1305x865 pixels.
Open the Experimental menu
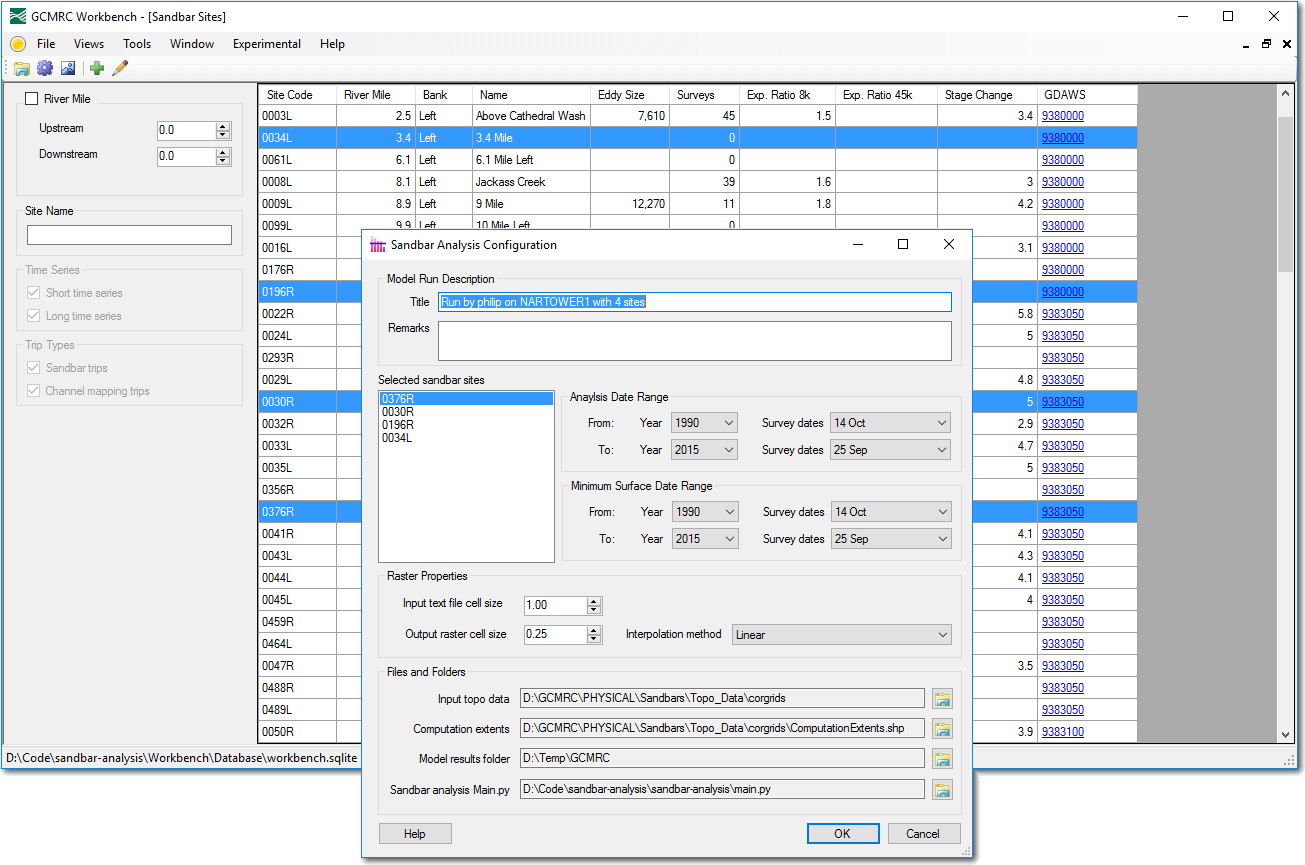point(267,44)
